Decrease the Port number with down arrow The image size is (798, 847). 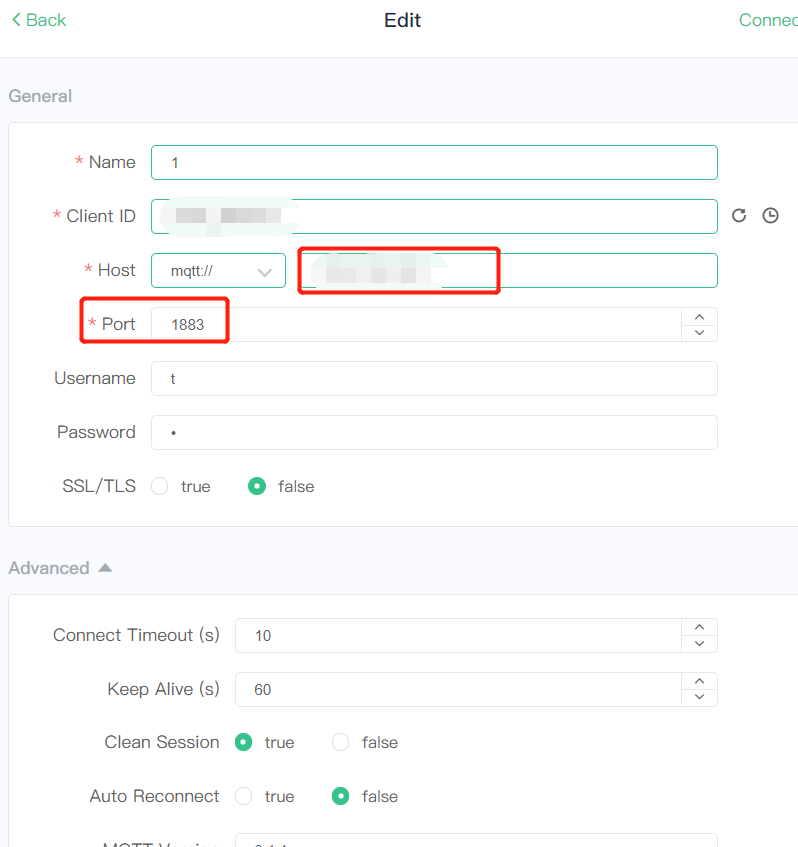(699, 333)
